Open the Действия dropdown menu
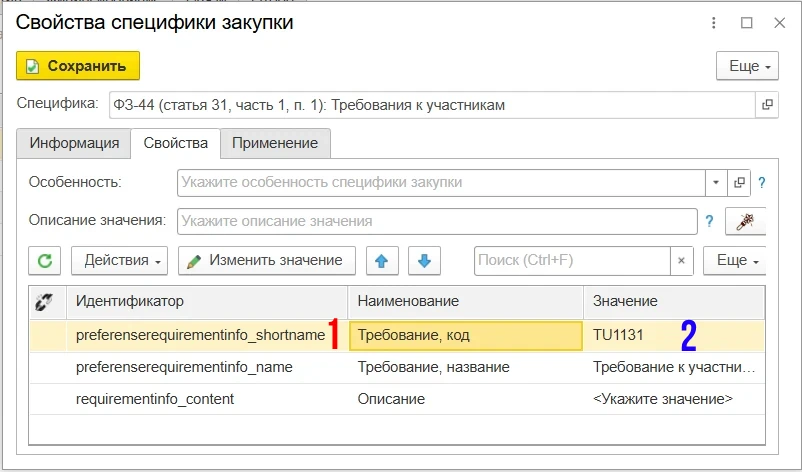Screen dimensions: 802x472 pos(120,261)
